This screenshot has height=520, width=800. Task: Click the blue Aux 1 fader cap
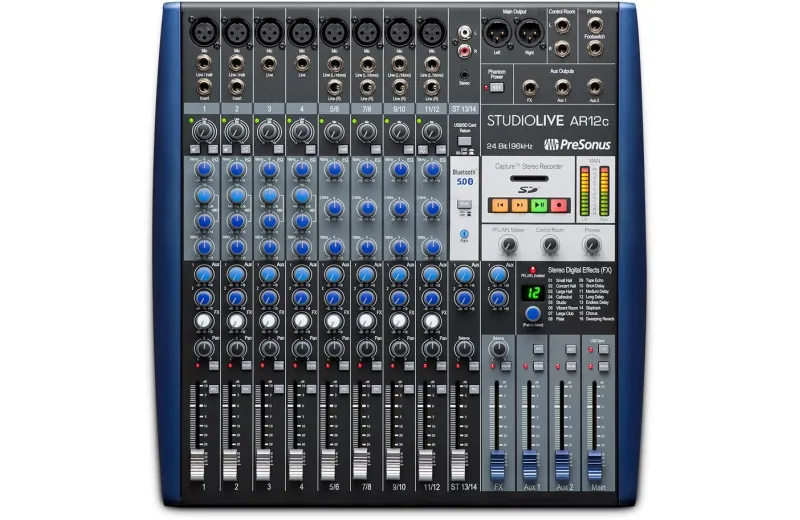coord(530,465)
